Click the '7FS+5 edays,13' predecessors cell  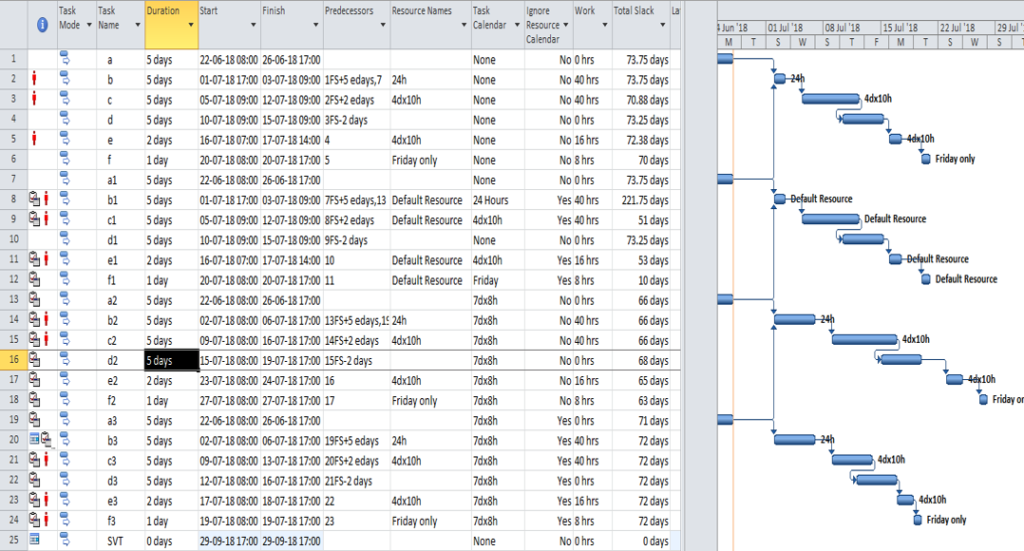(356, 200)
